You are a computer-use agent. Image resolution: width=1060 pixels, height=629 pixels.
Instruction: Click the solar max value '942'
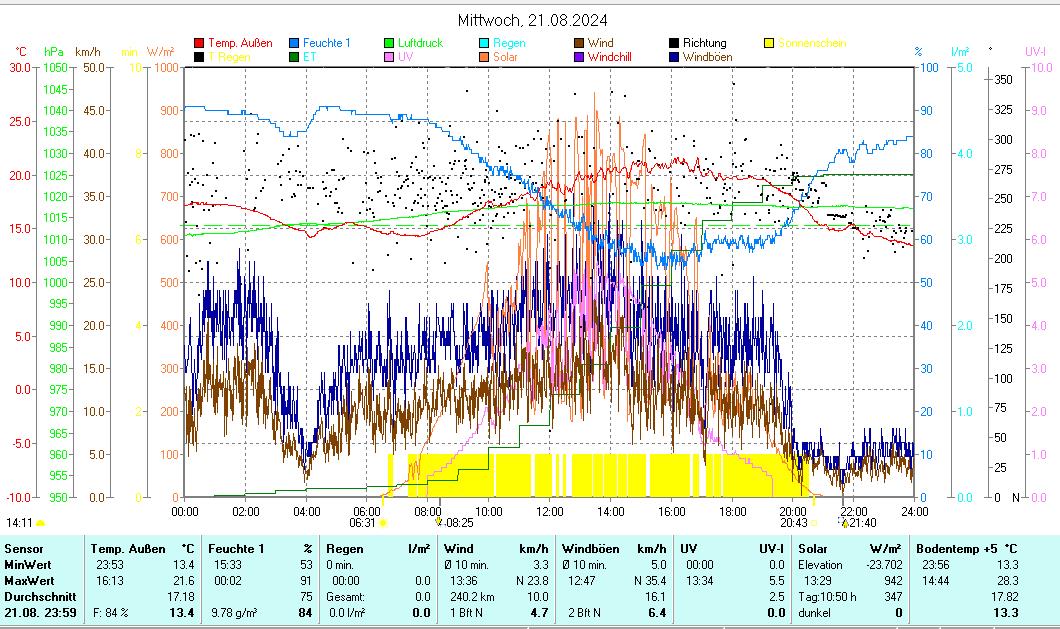893,581
